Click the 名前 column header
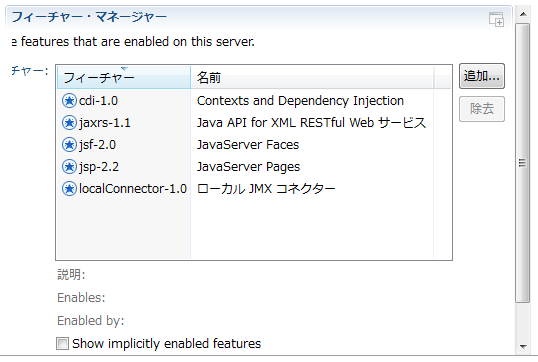538x362 pixels. coord(312,78)
